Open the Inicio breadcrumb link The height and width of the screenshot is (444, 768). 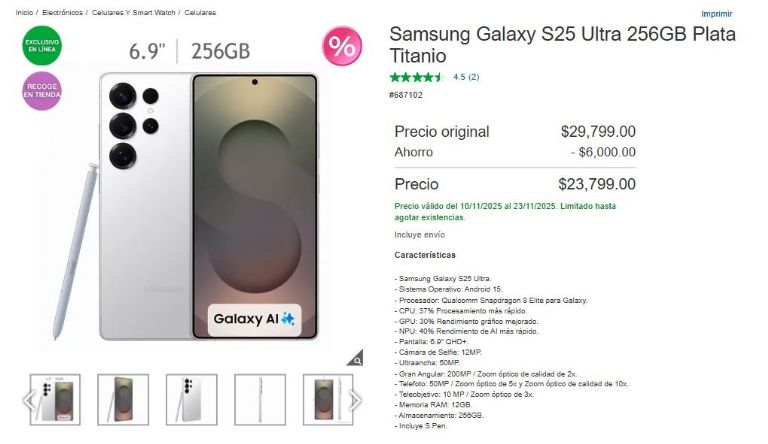click(24, 13)
